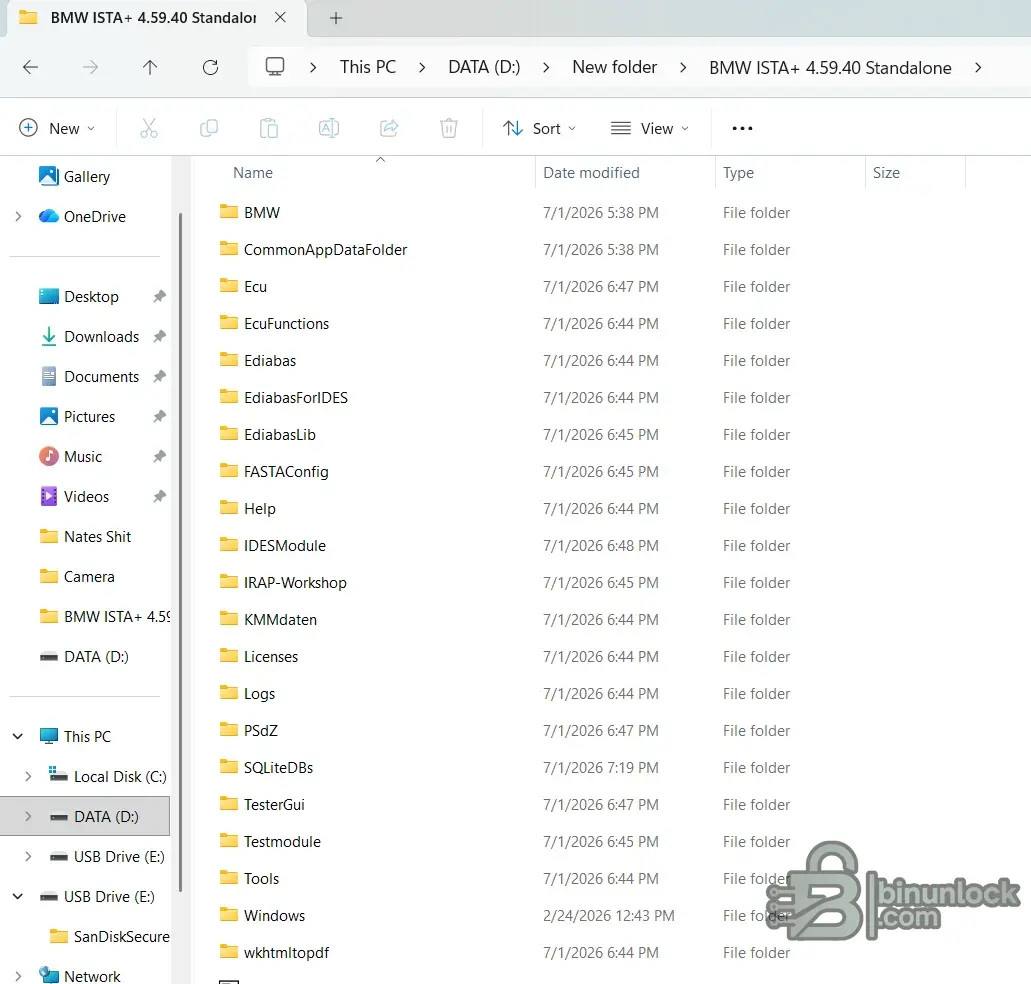
Task: Open the Sort dropdown menu
Action: click(x=540, y=128)
